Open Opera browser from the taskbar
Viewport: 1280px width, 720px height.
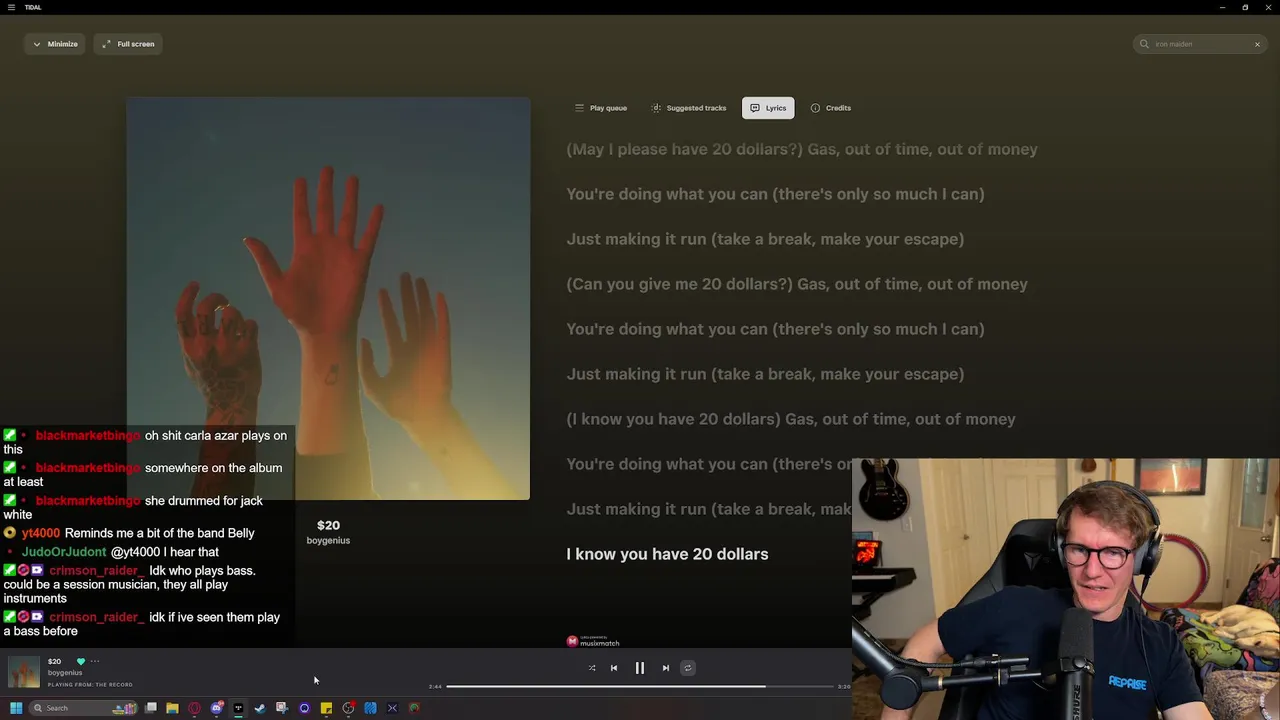click(x=194, y=708)
